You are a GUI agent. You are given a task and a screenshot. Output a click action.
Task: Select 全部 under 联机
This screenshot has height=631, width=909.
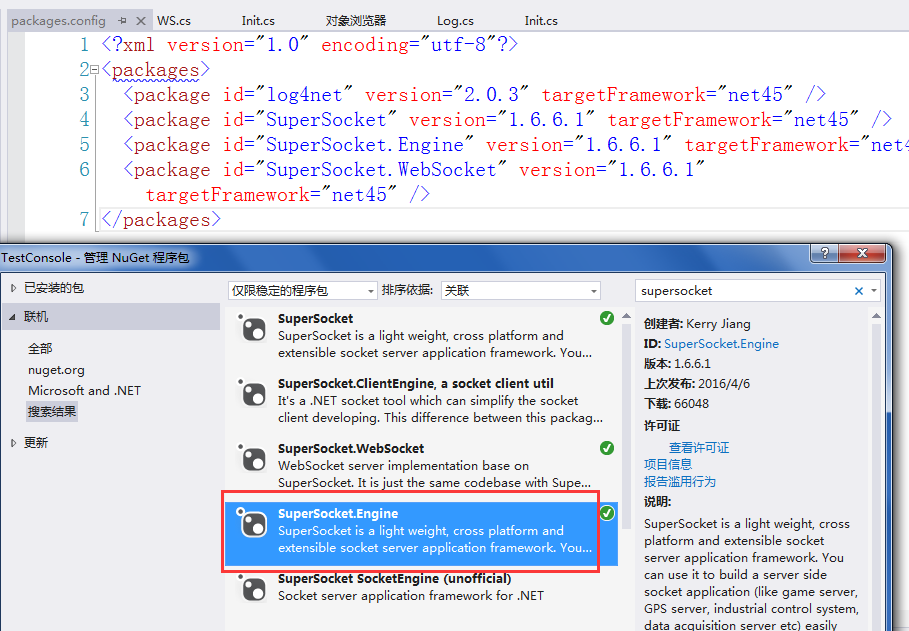click(x=40, y=349)
